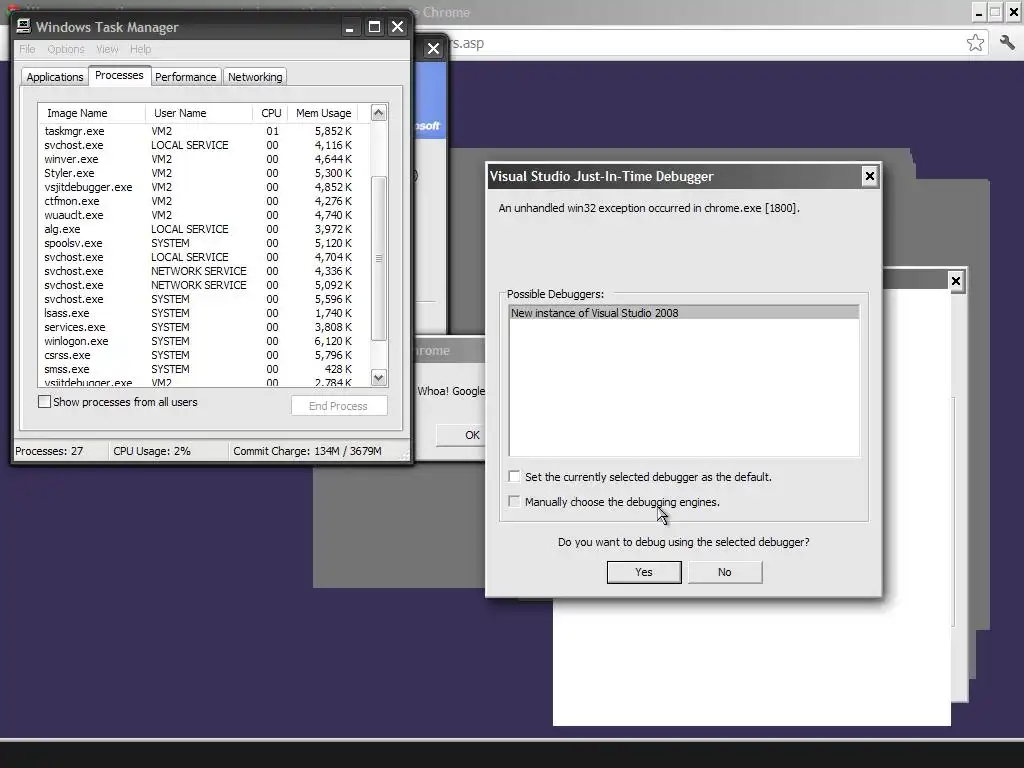Open the File menu in Task Manager

pos(27,49)
